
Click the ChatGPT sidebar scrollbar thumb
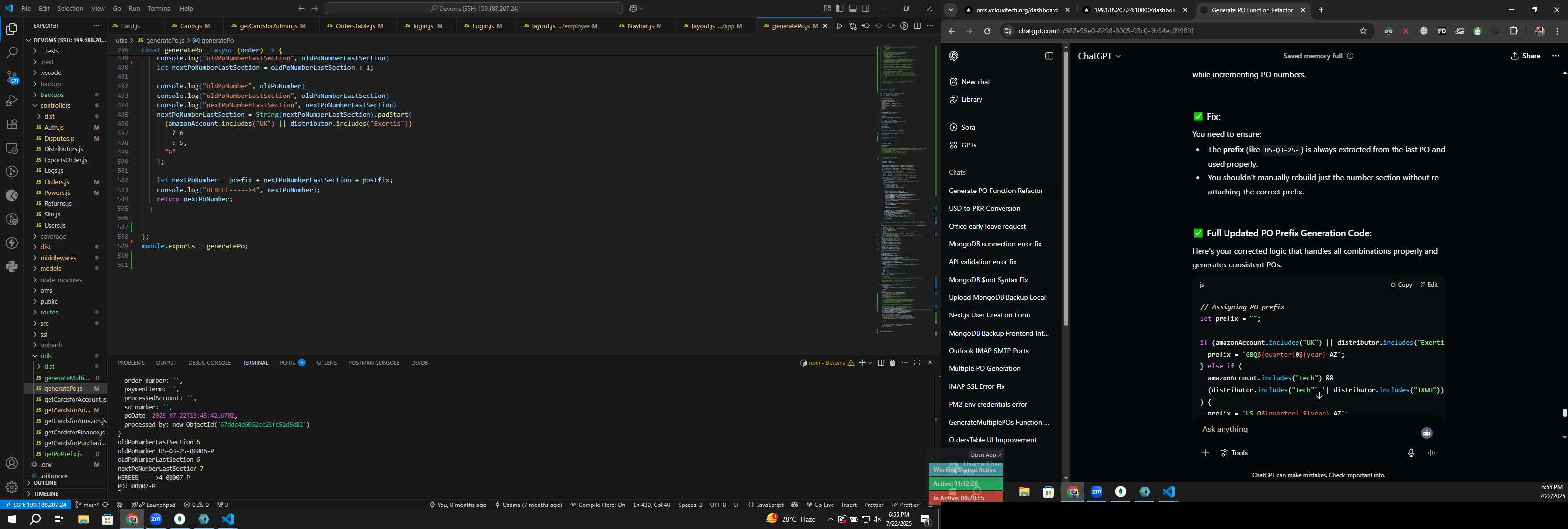coord(1066,189)
